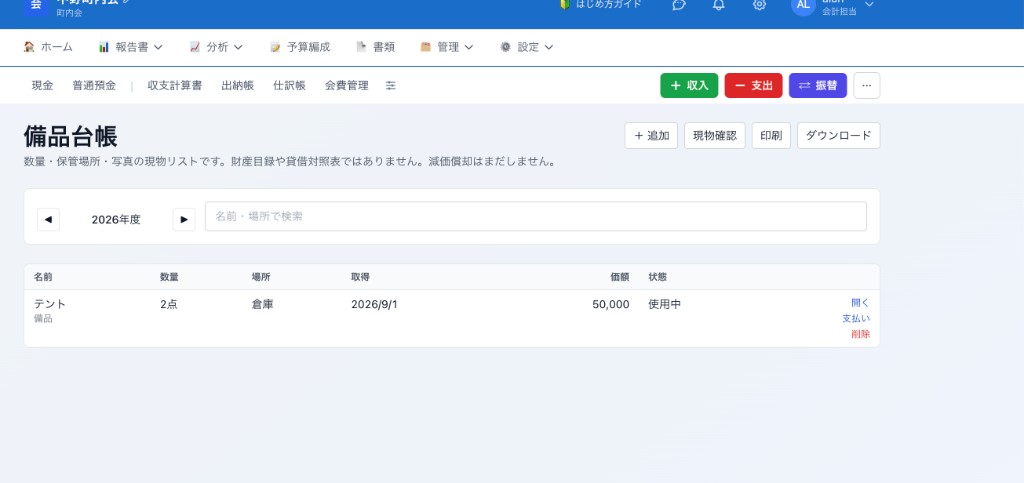Open 収支計算書 income statement
Viewport: 1024px width, 483px height.
click(174, 86)
